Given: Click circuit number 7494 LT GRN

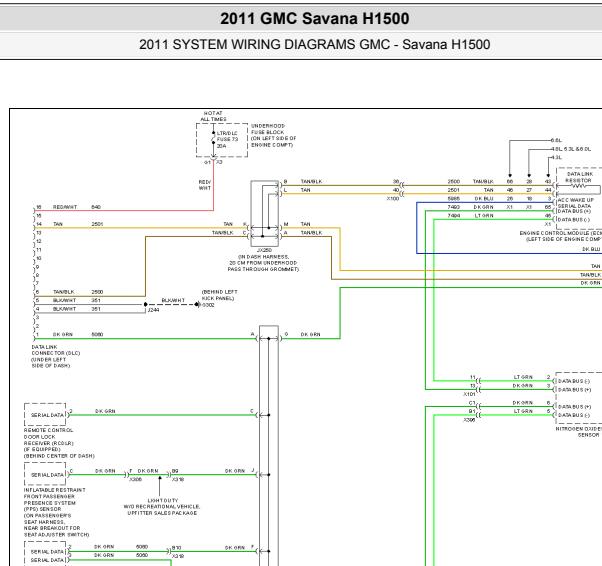Looking at the screenshot, I should tap(454, 215).
